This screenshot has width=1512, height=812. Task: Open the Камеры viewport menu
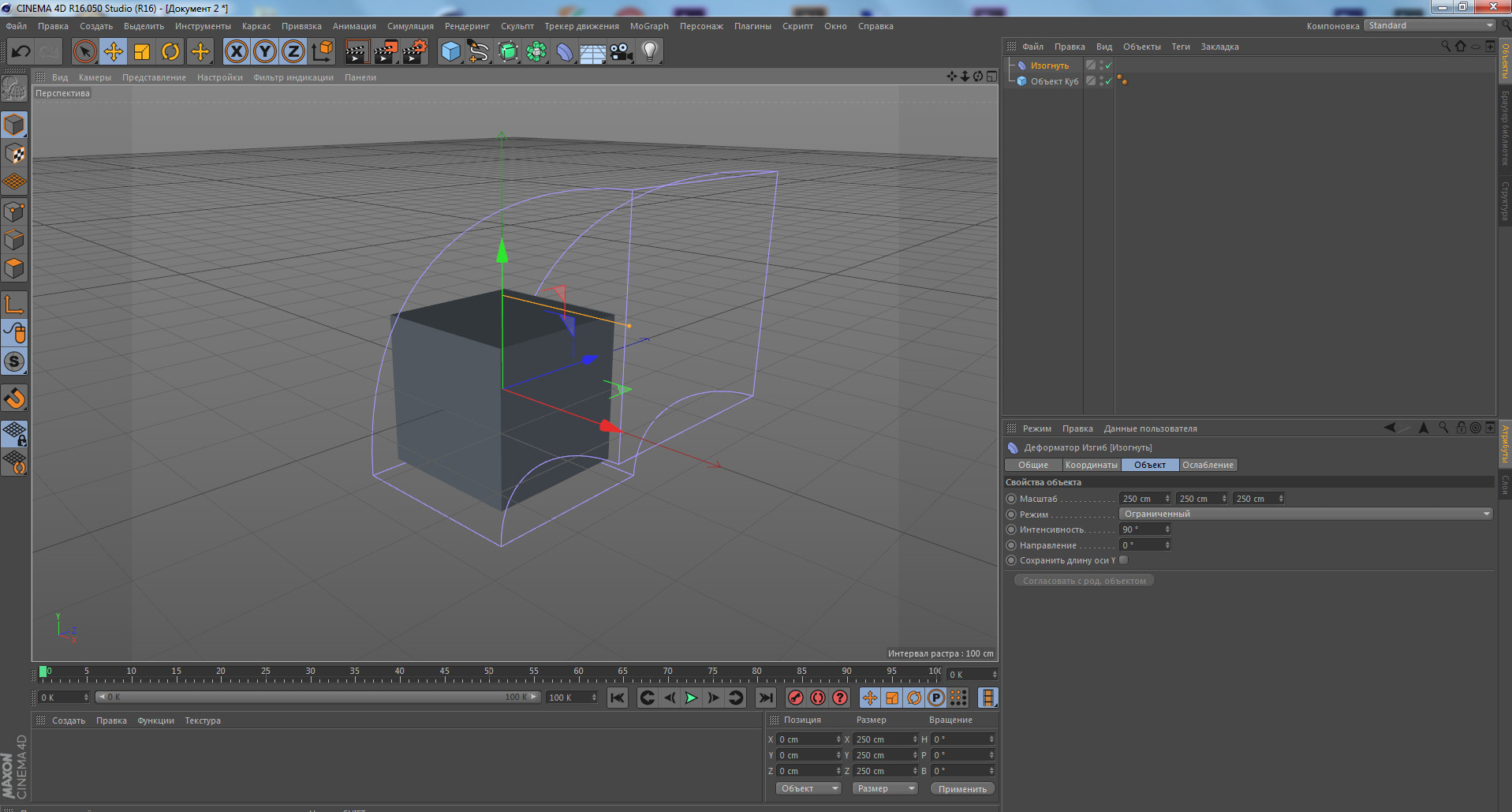click(x=95, y=77)
